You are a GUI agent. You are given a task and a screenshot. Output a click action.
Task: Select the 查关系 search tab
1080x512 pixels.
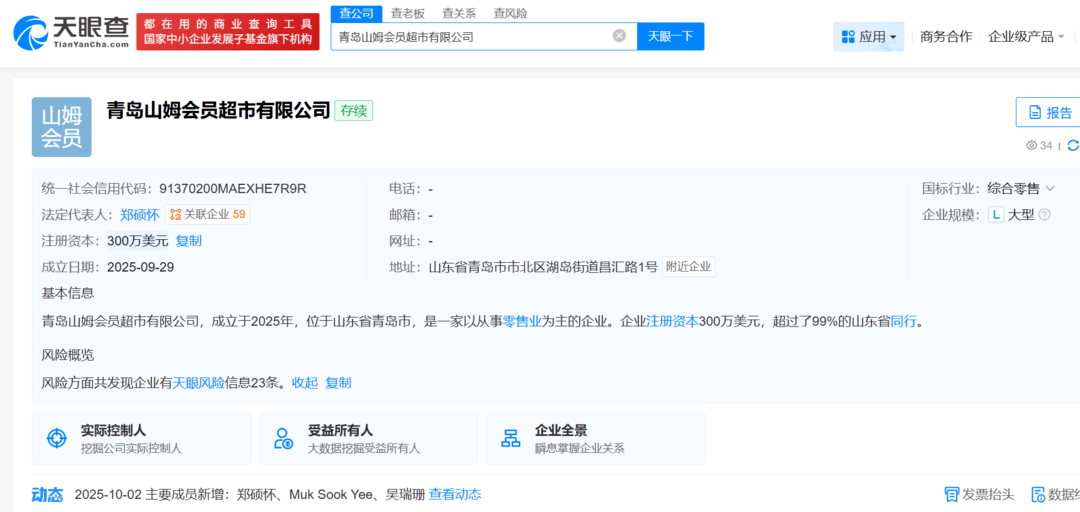[x=459, y=13]
